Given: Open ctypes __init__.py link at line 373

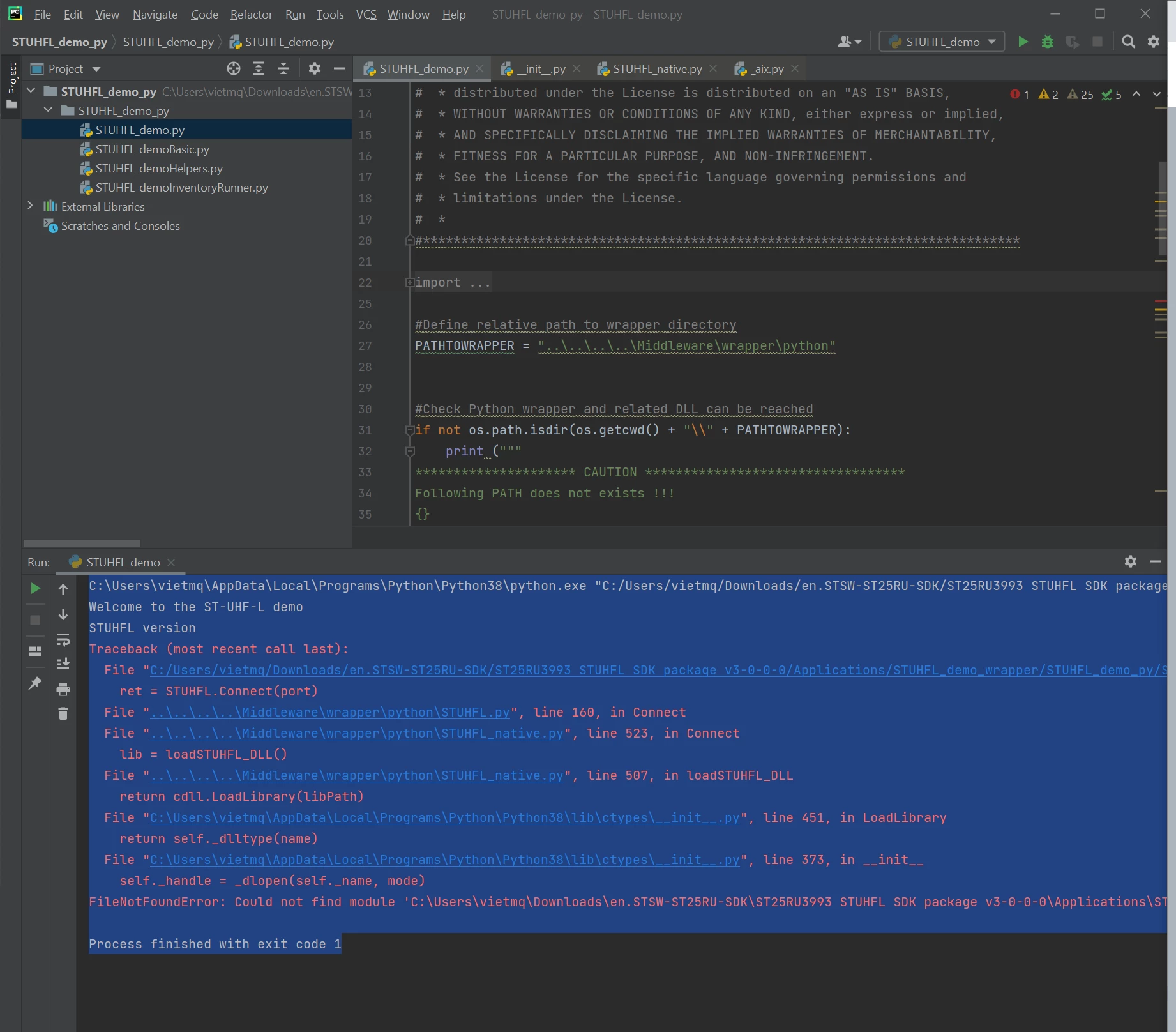Looking at the screenshot, I should tap(445, 860).
